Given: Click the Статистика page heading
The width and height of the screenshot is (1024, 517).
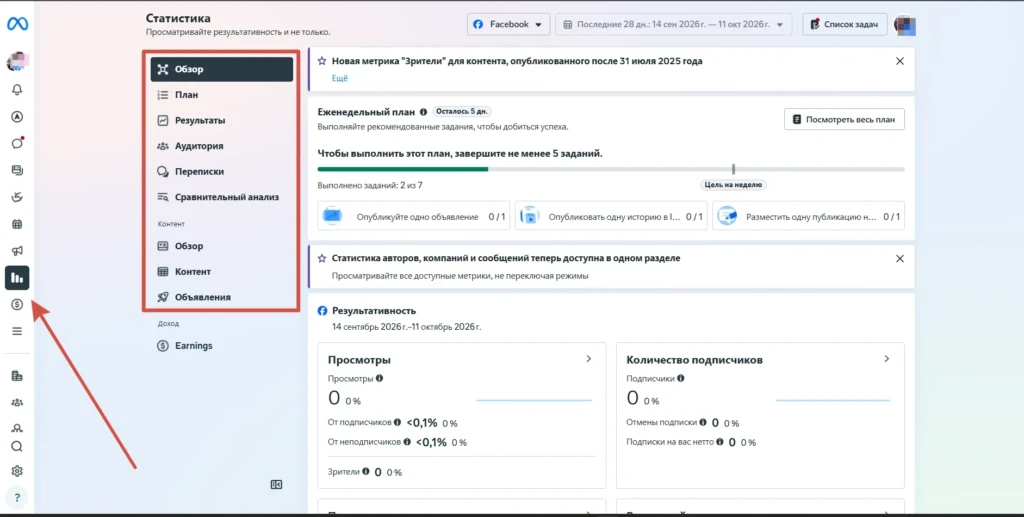Looking at the screenshot, I should [x=178, y=18].
